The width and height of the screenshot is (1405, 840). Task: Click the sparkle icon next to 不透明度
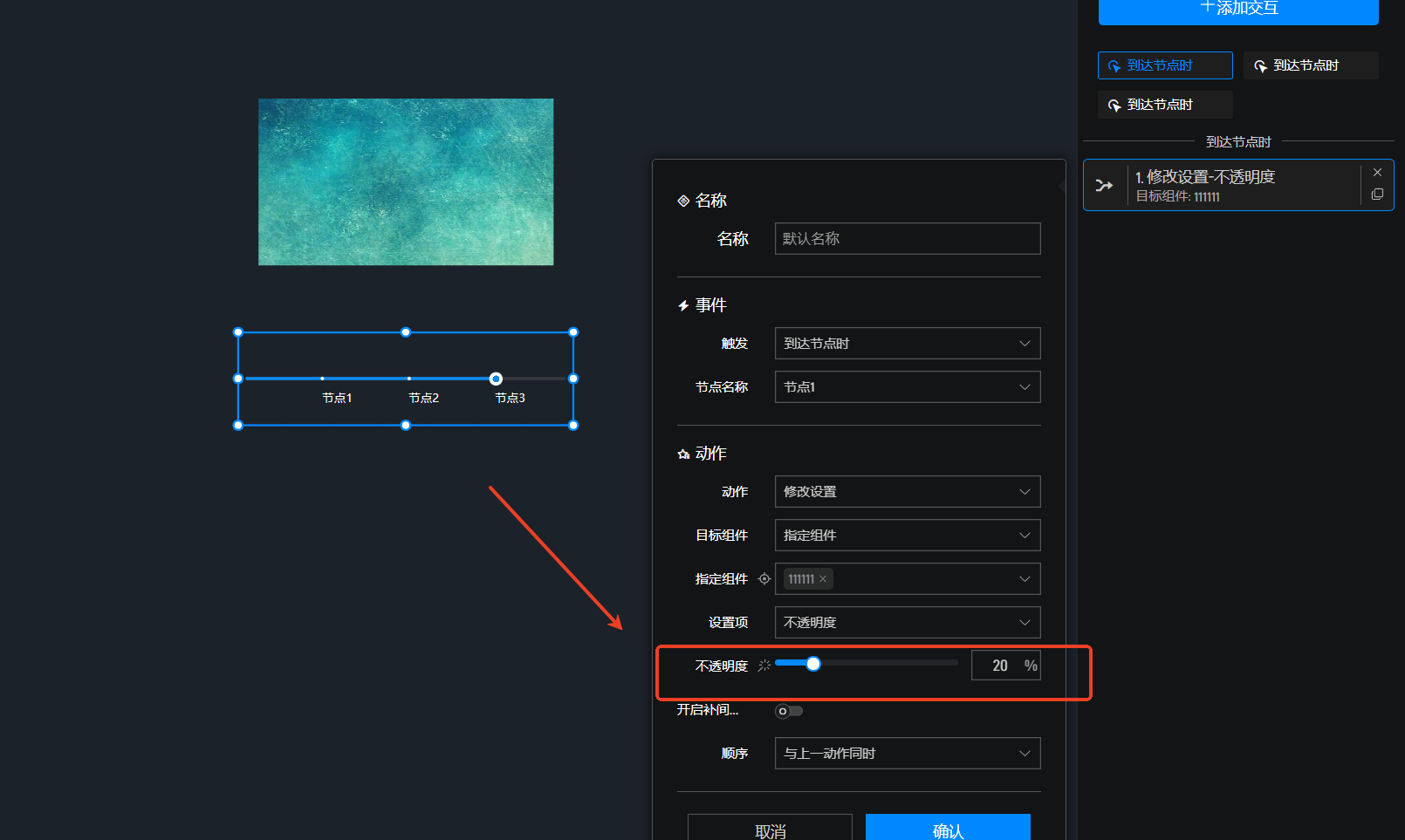(764, 666)
